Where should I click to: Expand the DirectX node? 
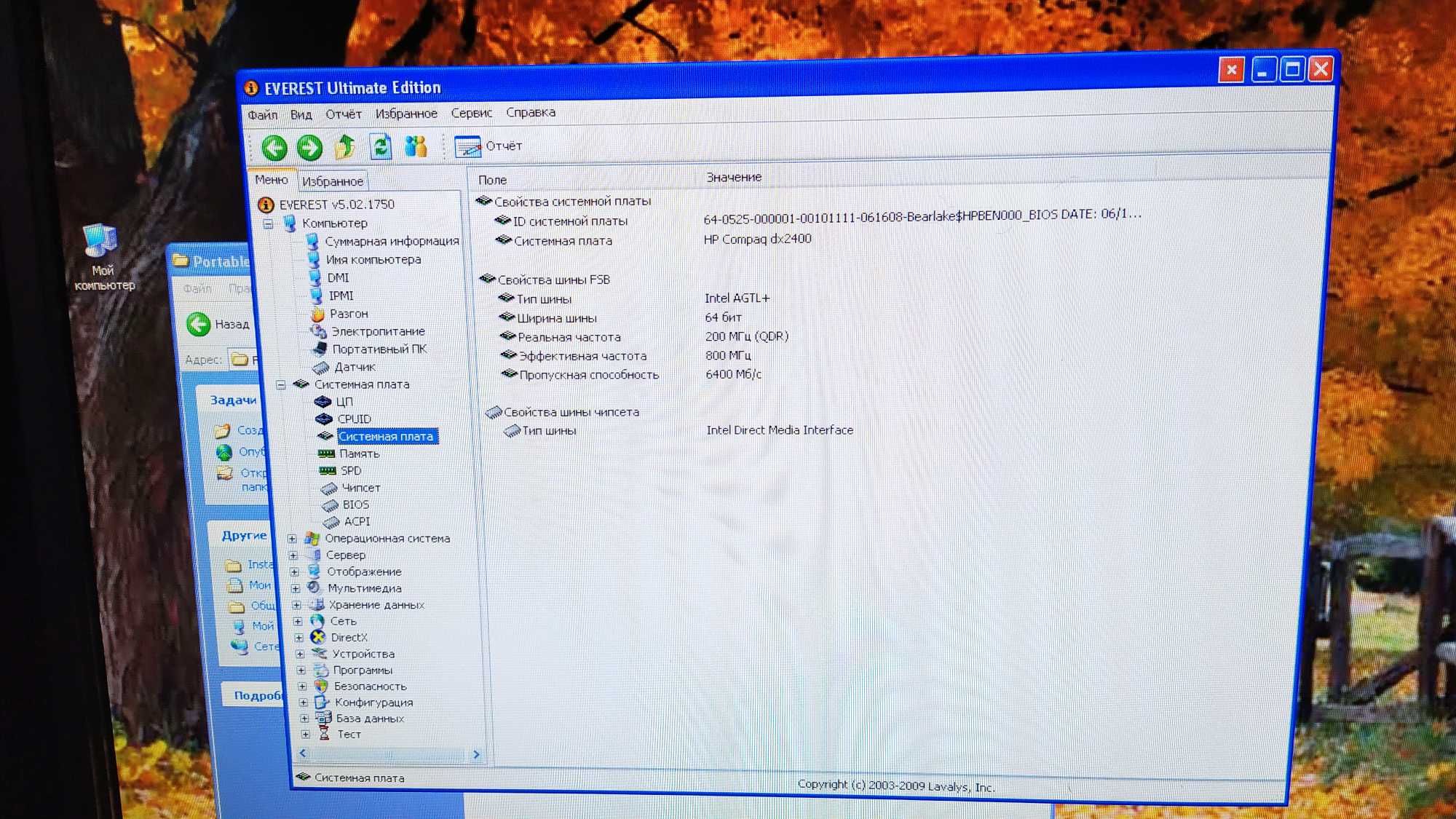point(299,638)
